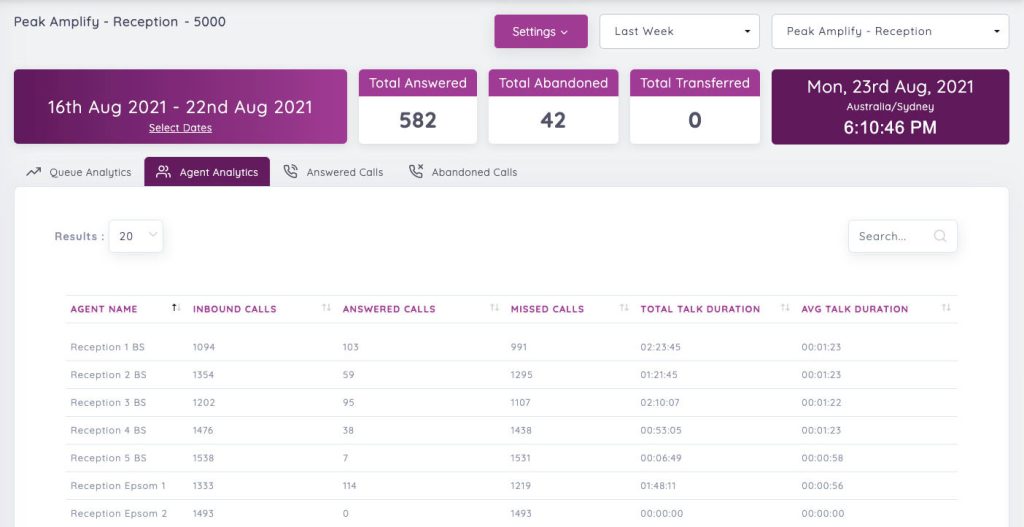
Task: Change Results per page dropdown
Action: [135, 236]
